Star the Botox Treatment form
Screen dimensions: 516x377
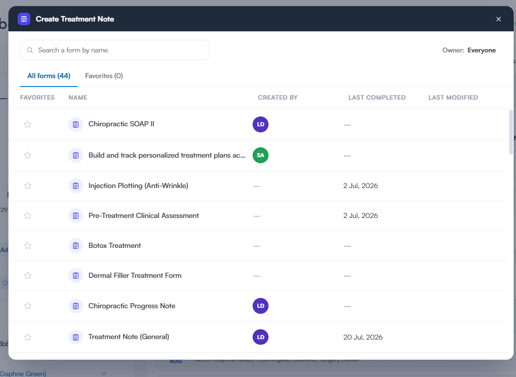coord(28,246)
